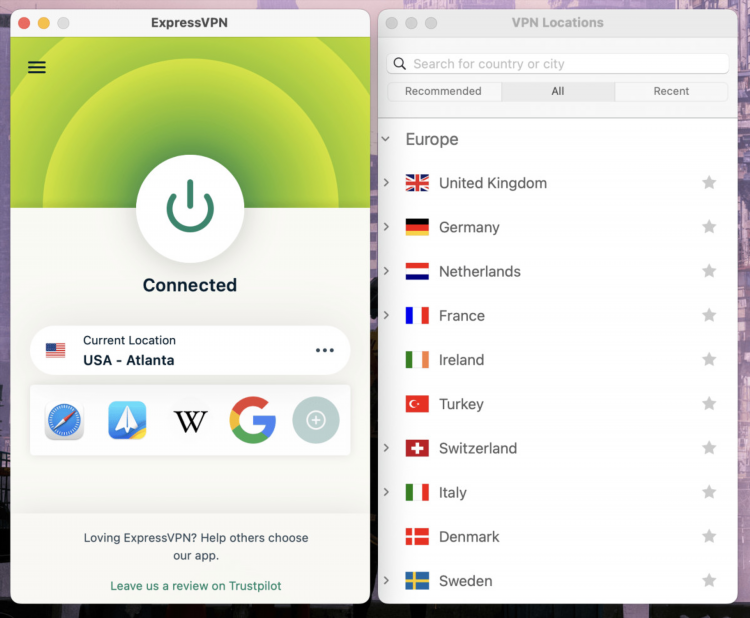Image resolution: width=750 pixels, height=618 pixels.
Task: Click the USA flag in Current Location
Action: tap(55, 350)
